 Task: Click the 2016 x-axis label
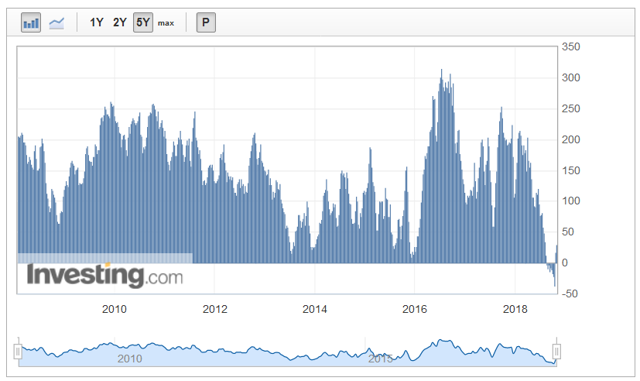click(415, 309)
